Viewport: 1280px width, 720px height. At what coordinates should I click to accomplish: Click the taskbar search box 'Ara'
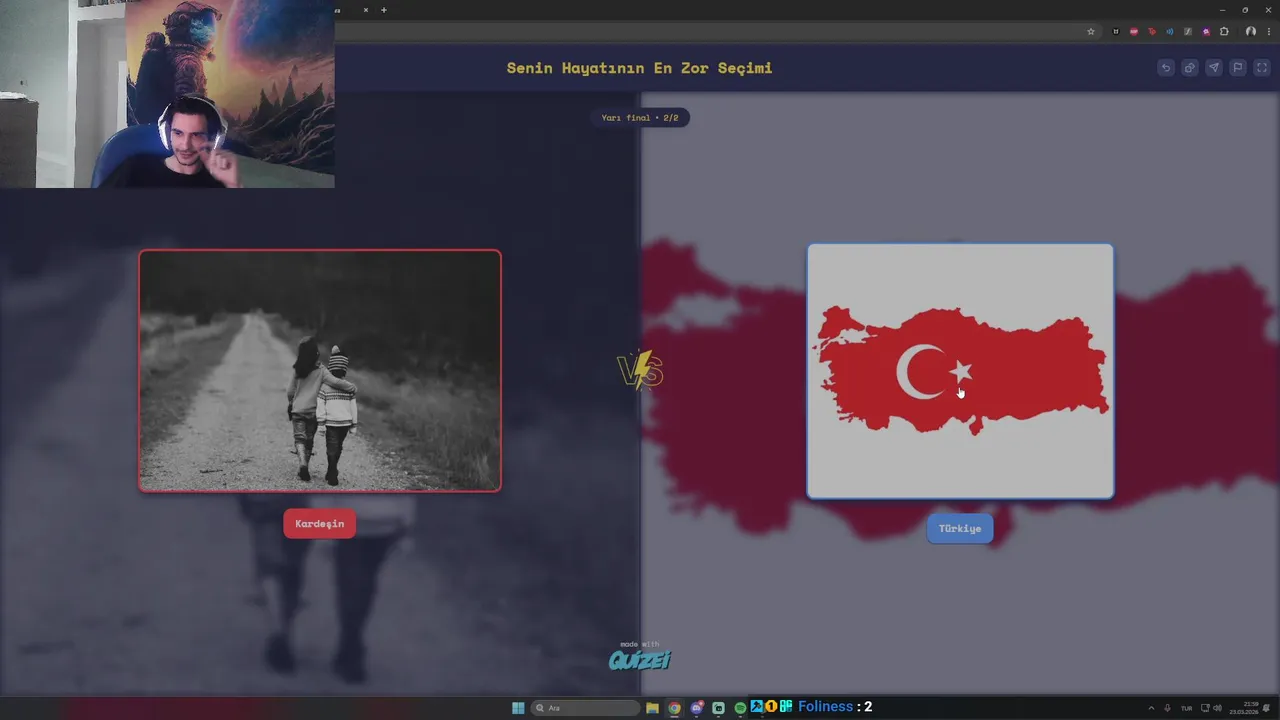[585, 708]
